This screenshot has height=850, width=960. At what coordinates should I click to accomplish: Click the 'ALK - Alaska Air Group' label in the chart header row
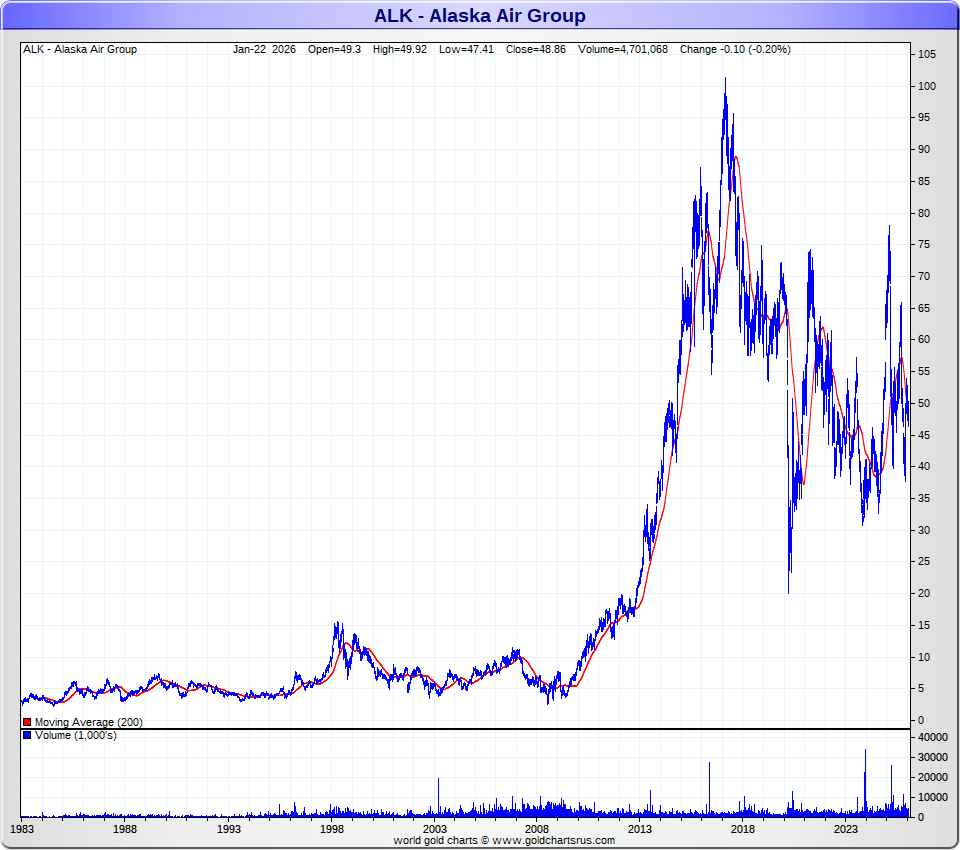pyautogui.click(x=80, y=50)
